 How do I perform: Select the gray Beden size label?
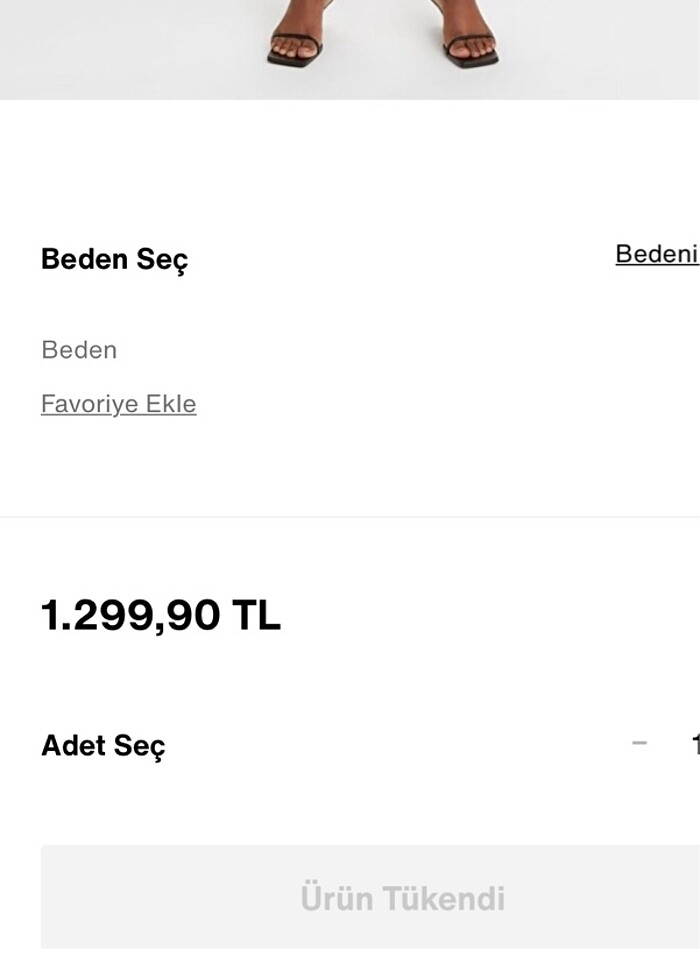pyautogui.click(x=79, y=350)
